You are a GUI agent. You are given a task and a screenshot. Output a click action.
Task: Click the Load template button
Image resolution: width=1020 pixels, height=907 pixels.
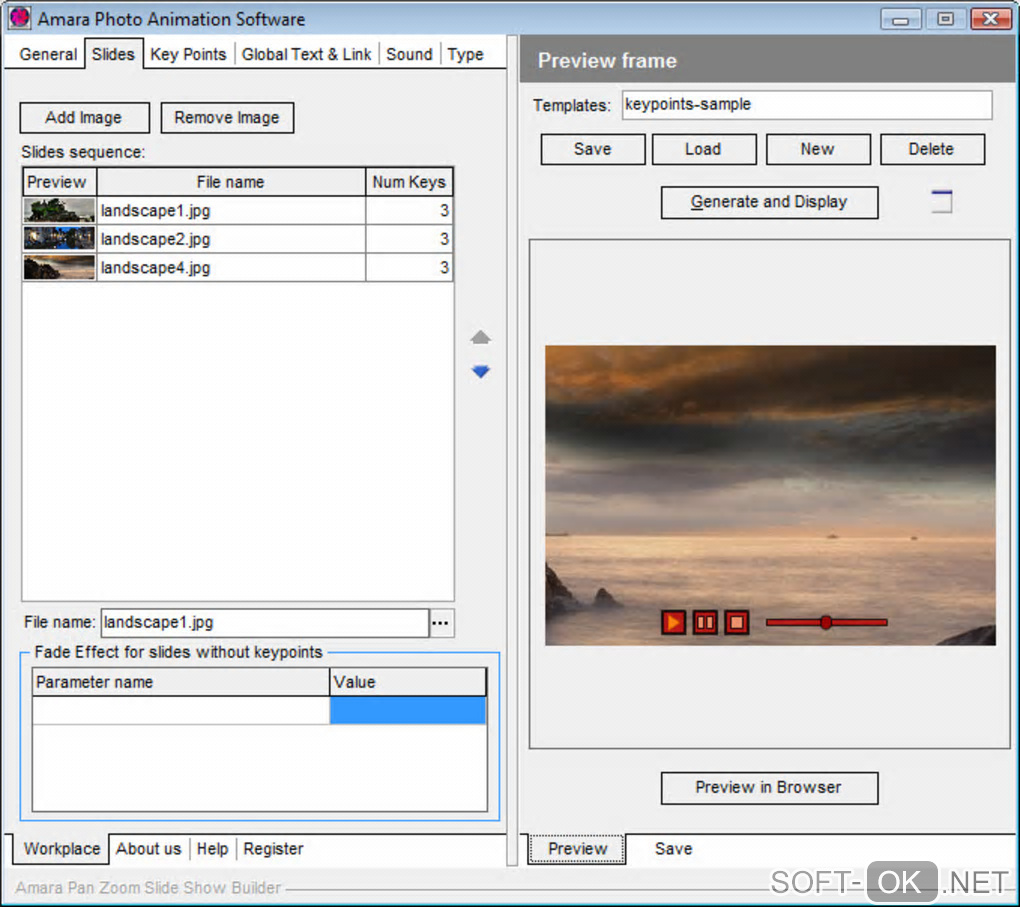click(x=704, y=149)
